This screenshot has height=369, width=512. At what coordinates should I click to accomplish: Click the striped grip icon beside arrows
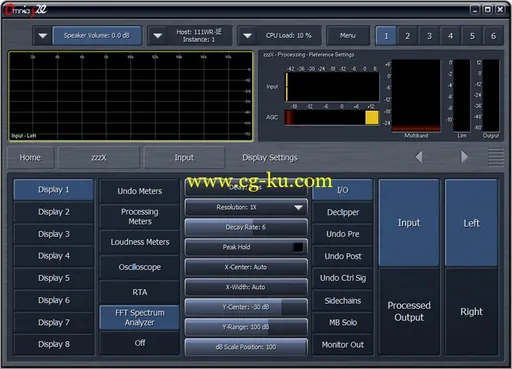496,157
